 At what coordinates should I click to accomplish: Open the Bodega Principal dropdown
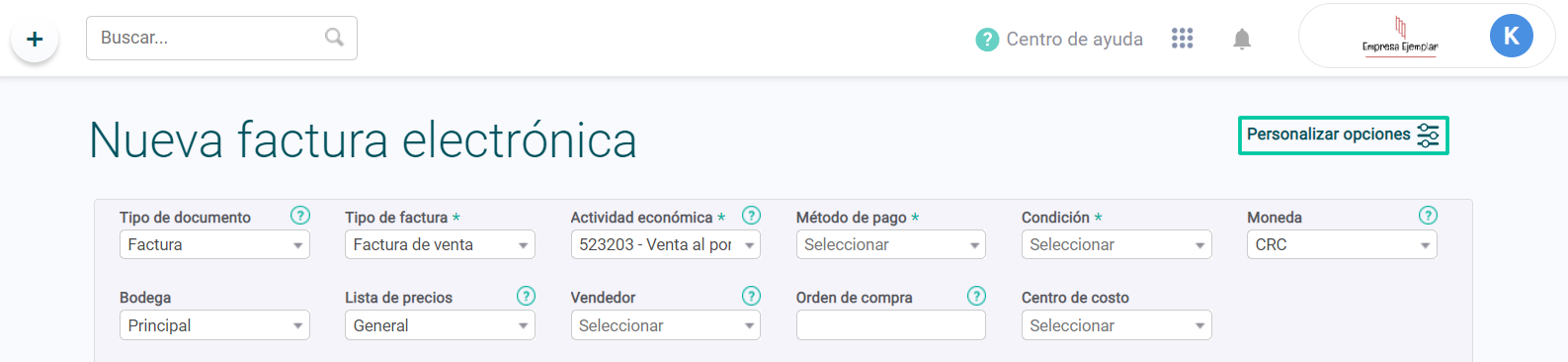click(214, 325)
